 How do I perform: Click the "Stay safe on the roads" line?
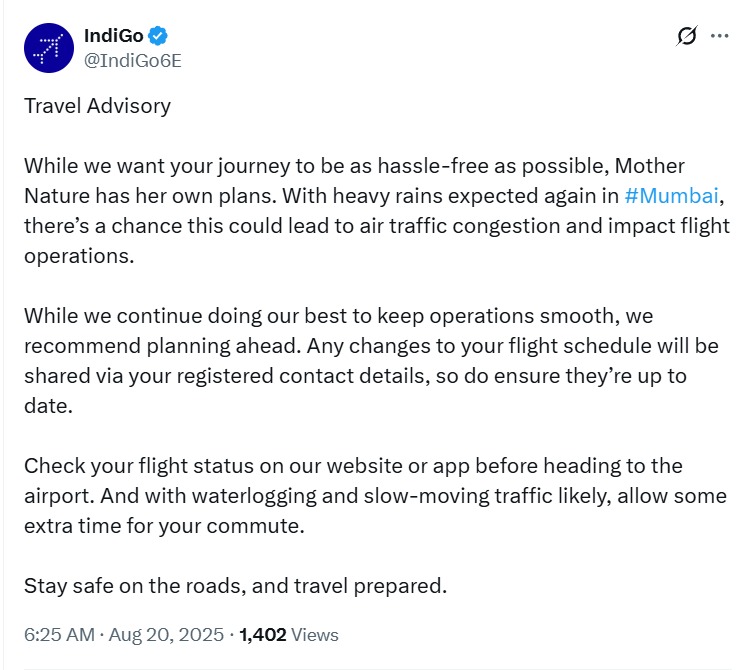coord(235,585)
